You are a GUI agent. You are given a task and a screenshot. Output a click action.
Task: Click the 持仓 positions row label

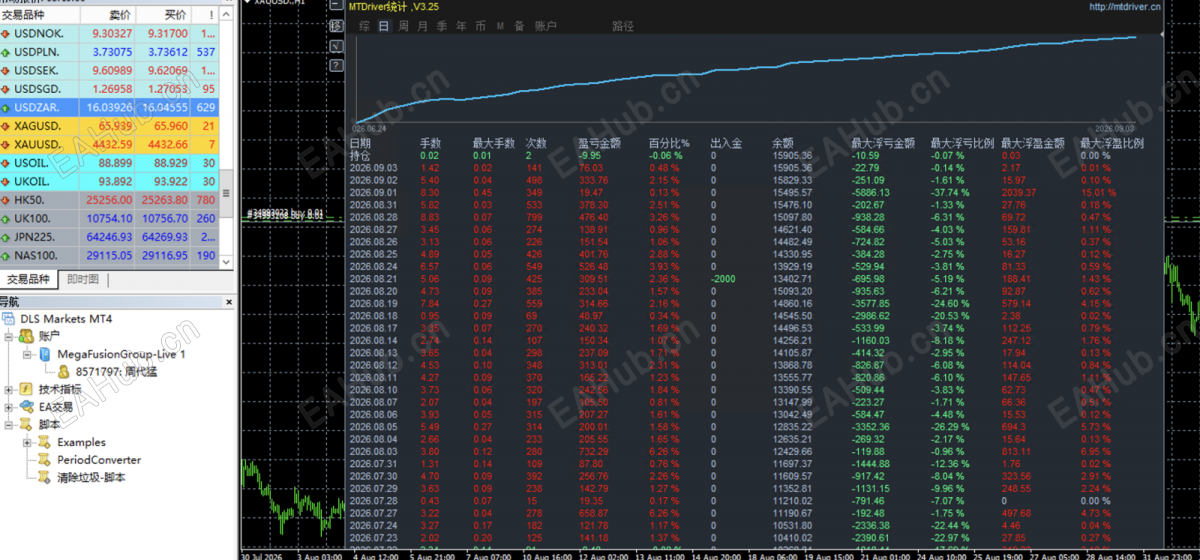(x=359, y=155)
